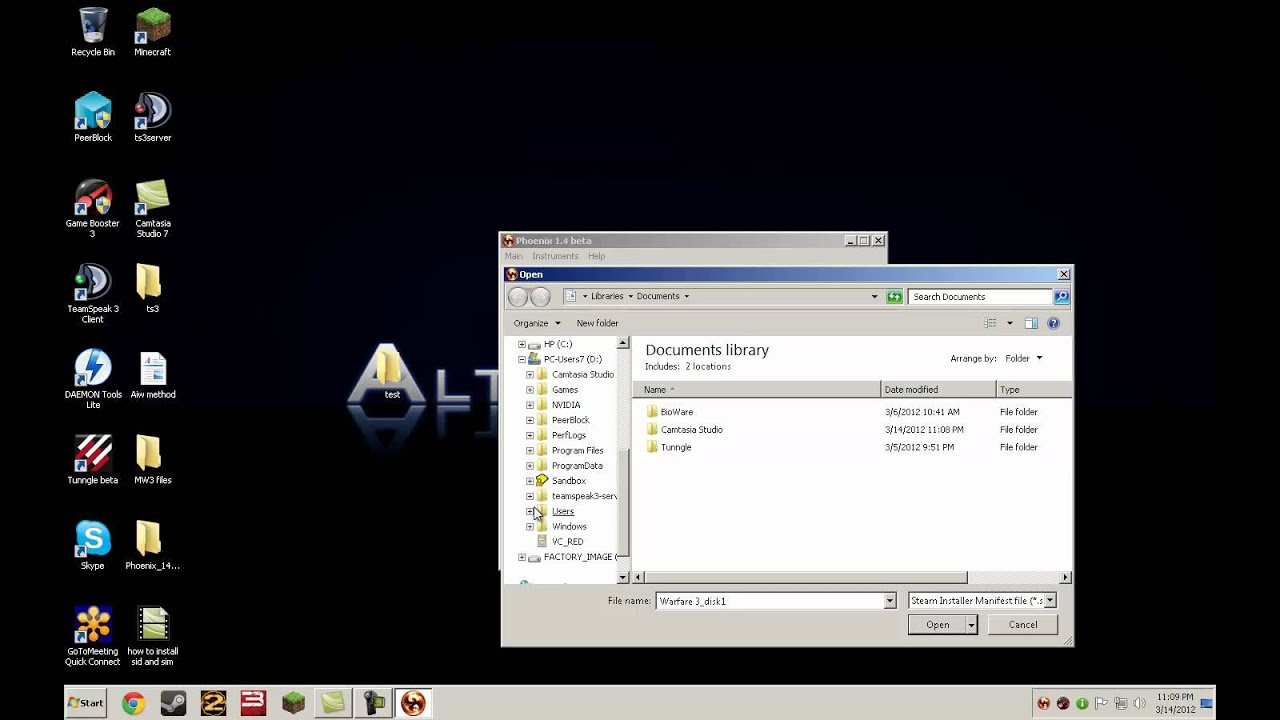The width and height of the screenshot is (1280, 720).
Task: Click the Steam icon in the taskbar
Action: (x=173, y=703)
